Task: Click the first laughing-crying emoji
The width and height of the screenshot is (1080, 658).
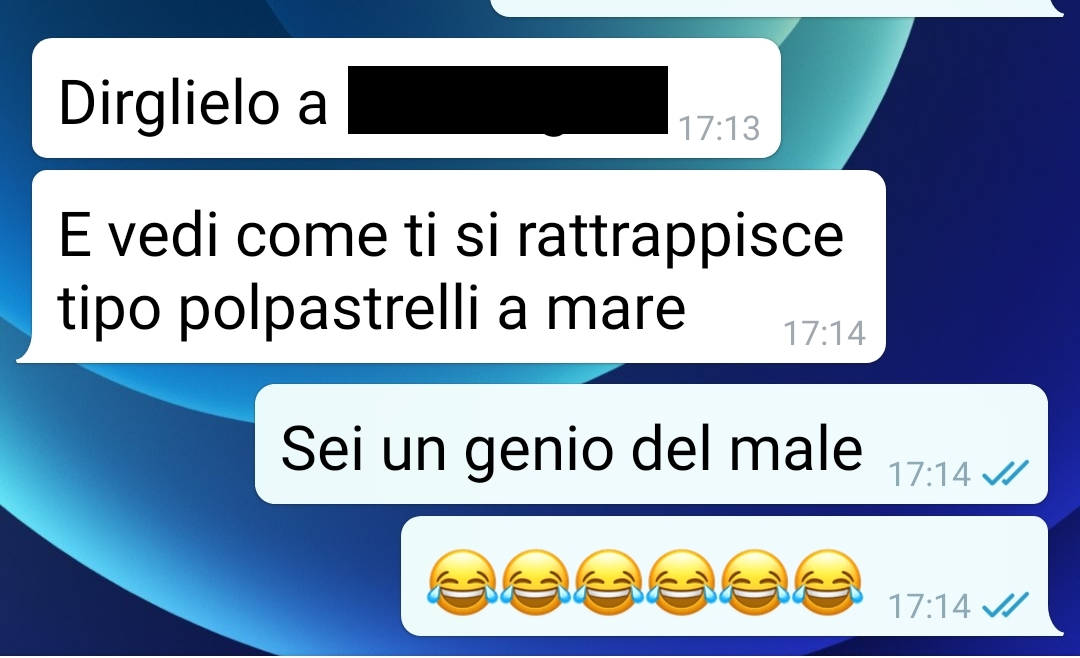Action: (462, 582)
